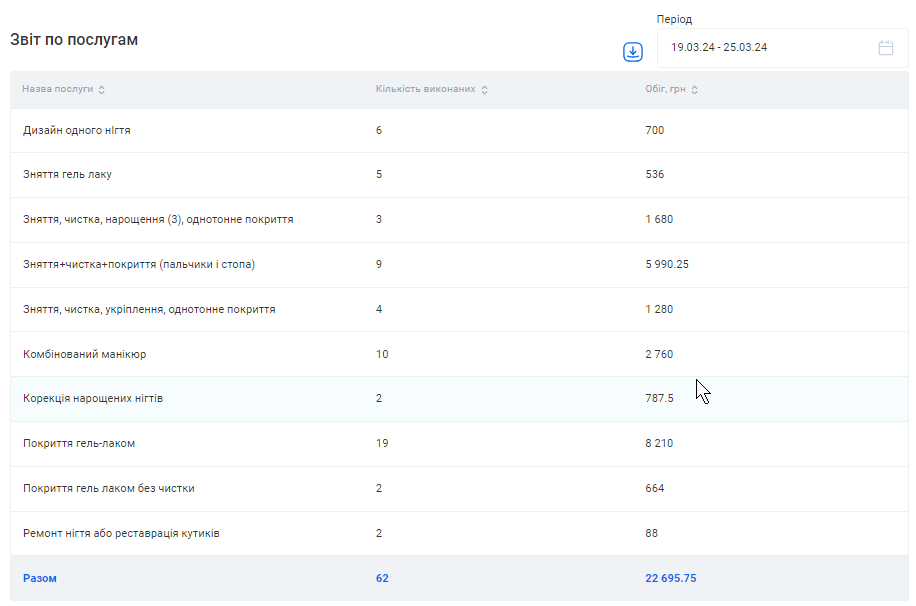Screen dimensions: 916x606
Task: Click the 'Покриття гель лаком без чистки' row
Action: pos(109,488)
